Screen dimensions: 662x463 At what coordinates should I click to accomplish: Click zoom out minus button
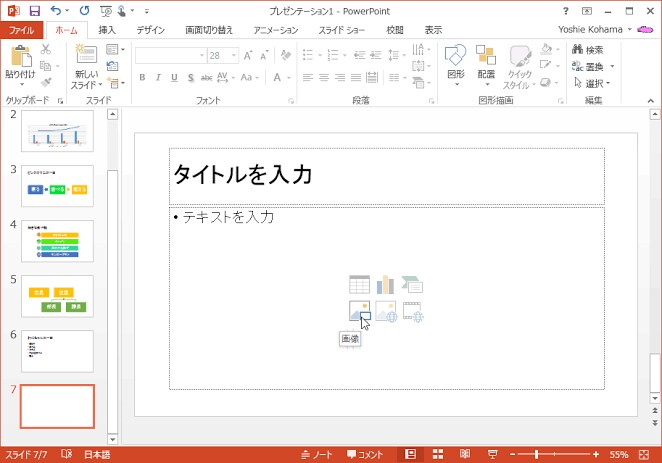point(513,455)
